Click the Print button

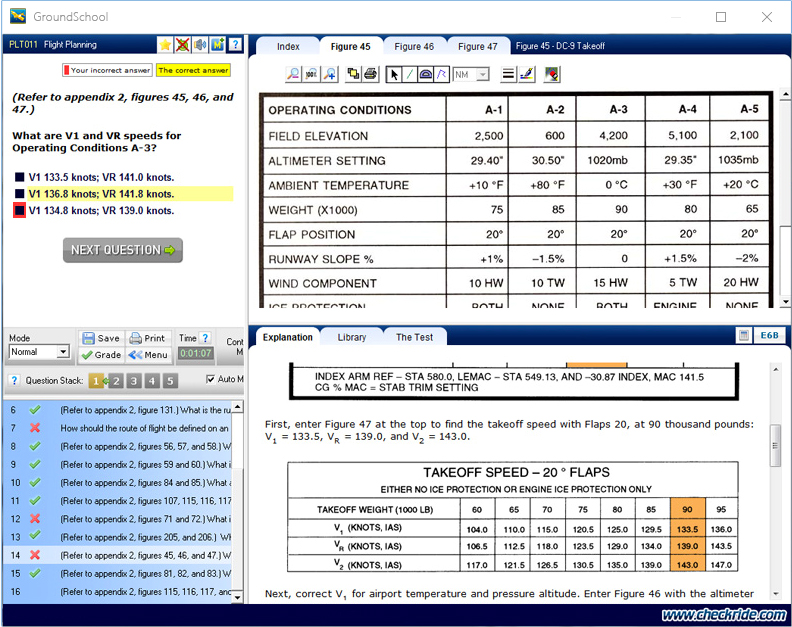point(147,338)
